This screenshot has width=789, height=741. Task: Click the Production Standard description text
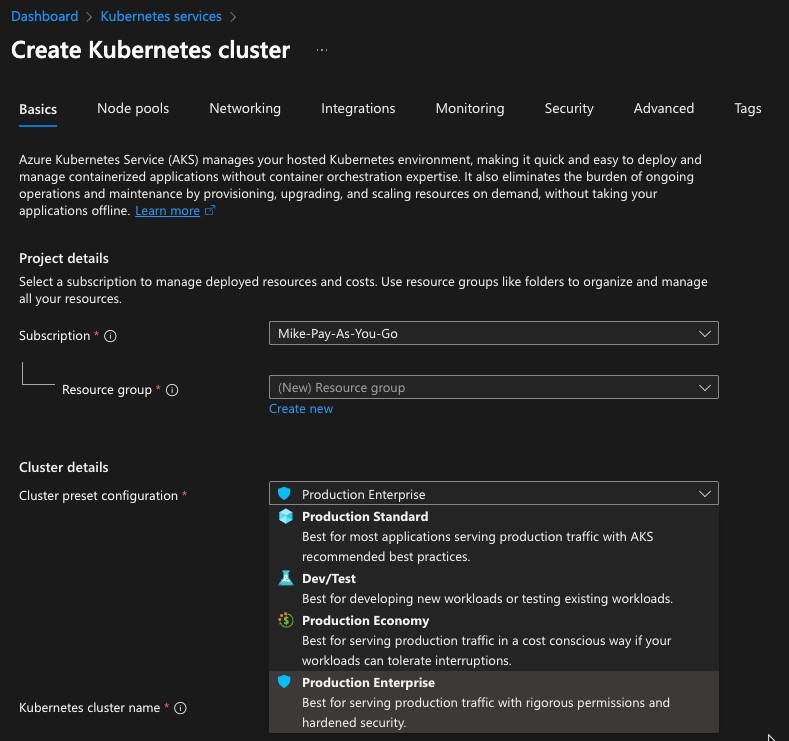pos(478,547)
